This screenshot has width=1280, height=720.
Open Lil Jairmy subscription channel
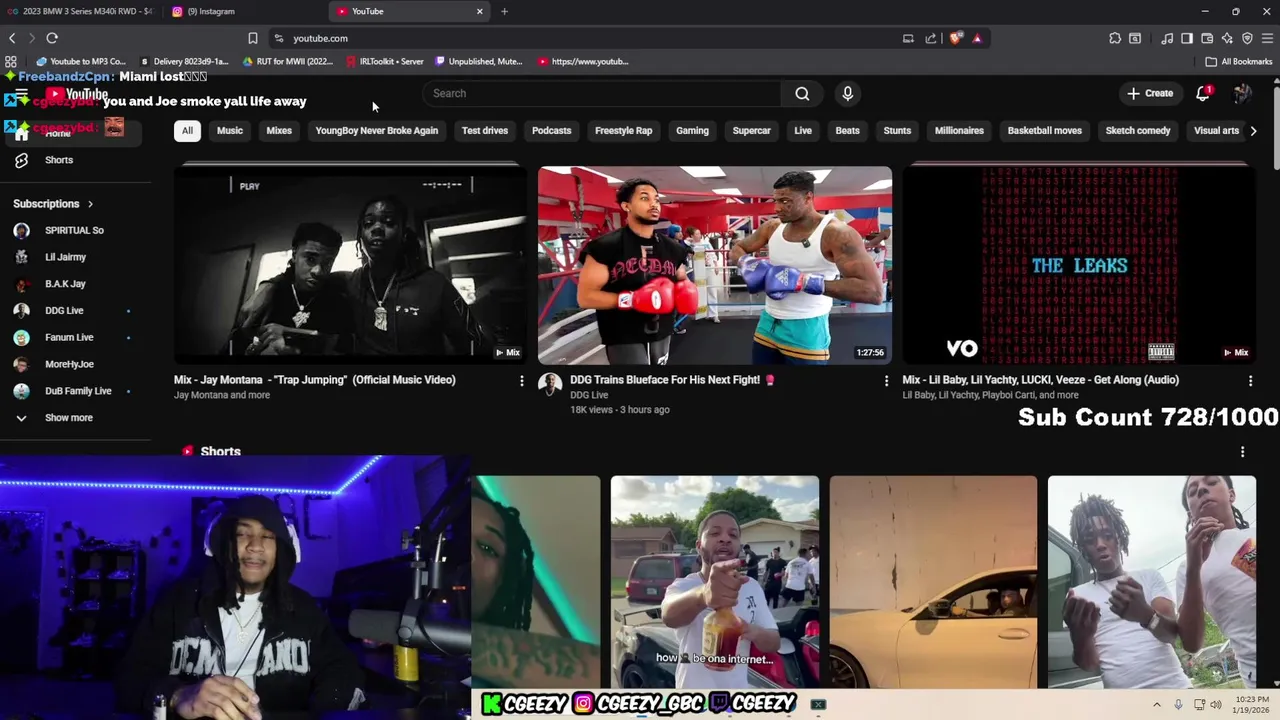(x=72, y=257)
